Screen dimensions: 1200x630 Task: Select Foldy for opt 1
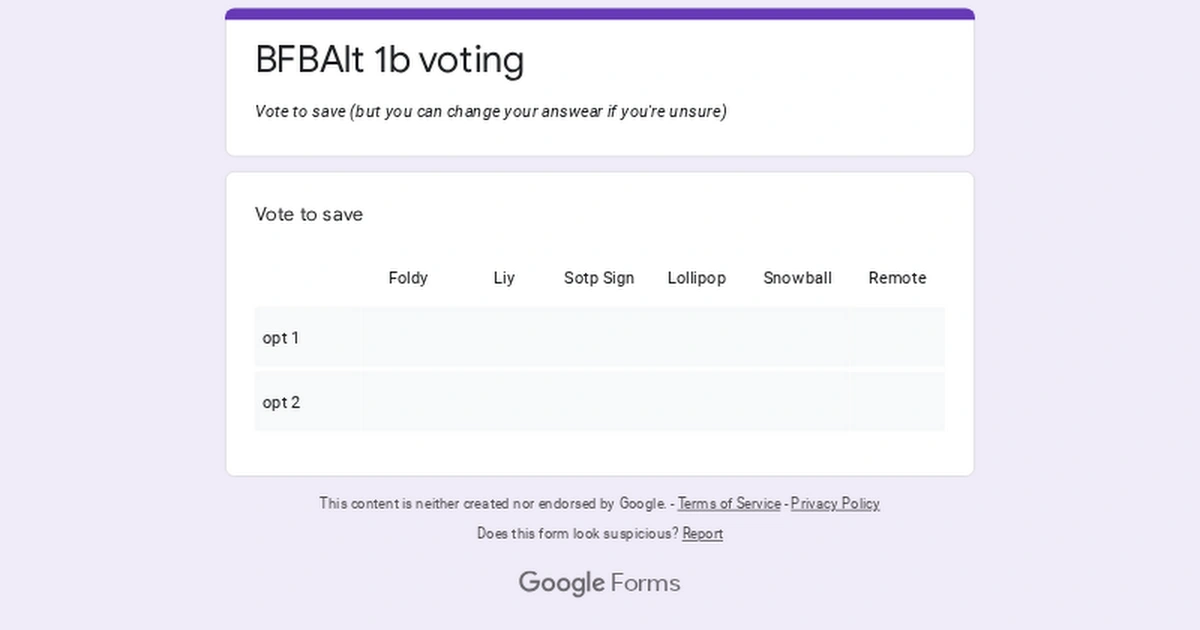click(408, 338)
